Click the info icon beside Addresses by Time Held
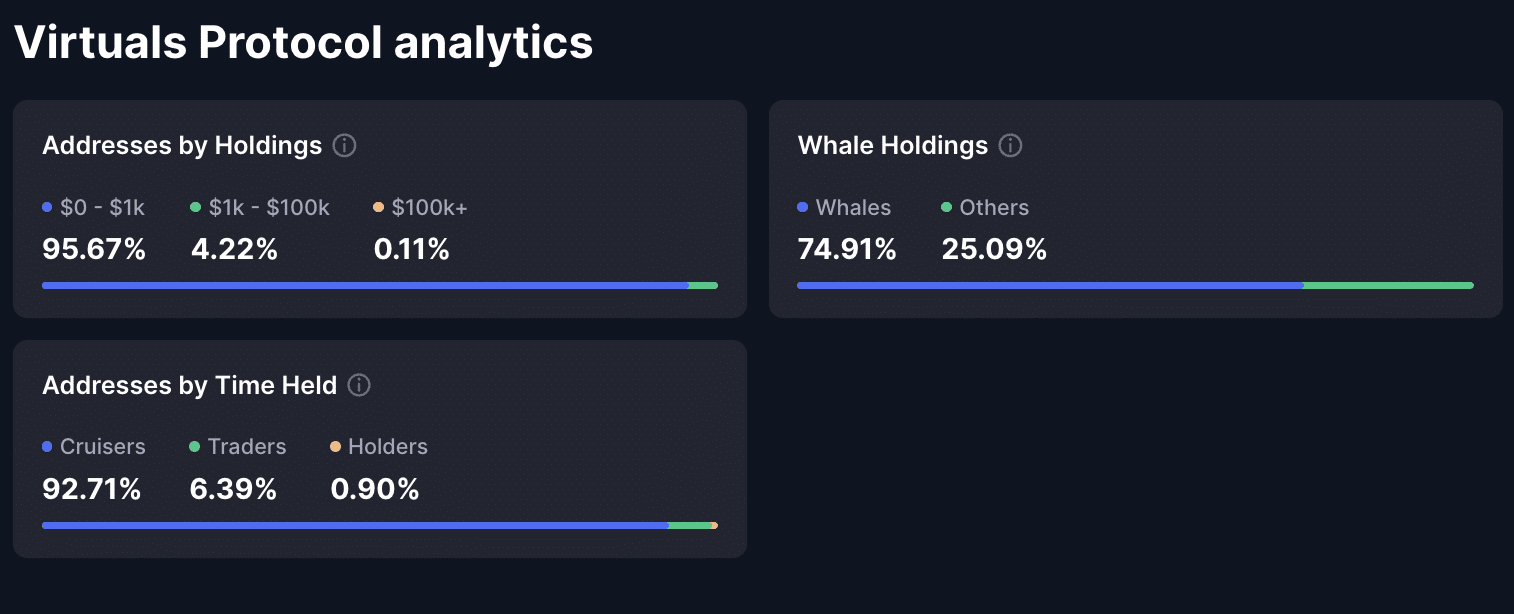This screenshot has width=1514, height=614. click(x=359, y=386)
